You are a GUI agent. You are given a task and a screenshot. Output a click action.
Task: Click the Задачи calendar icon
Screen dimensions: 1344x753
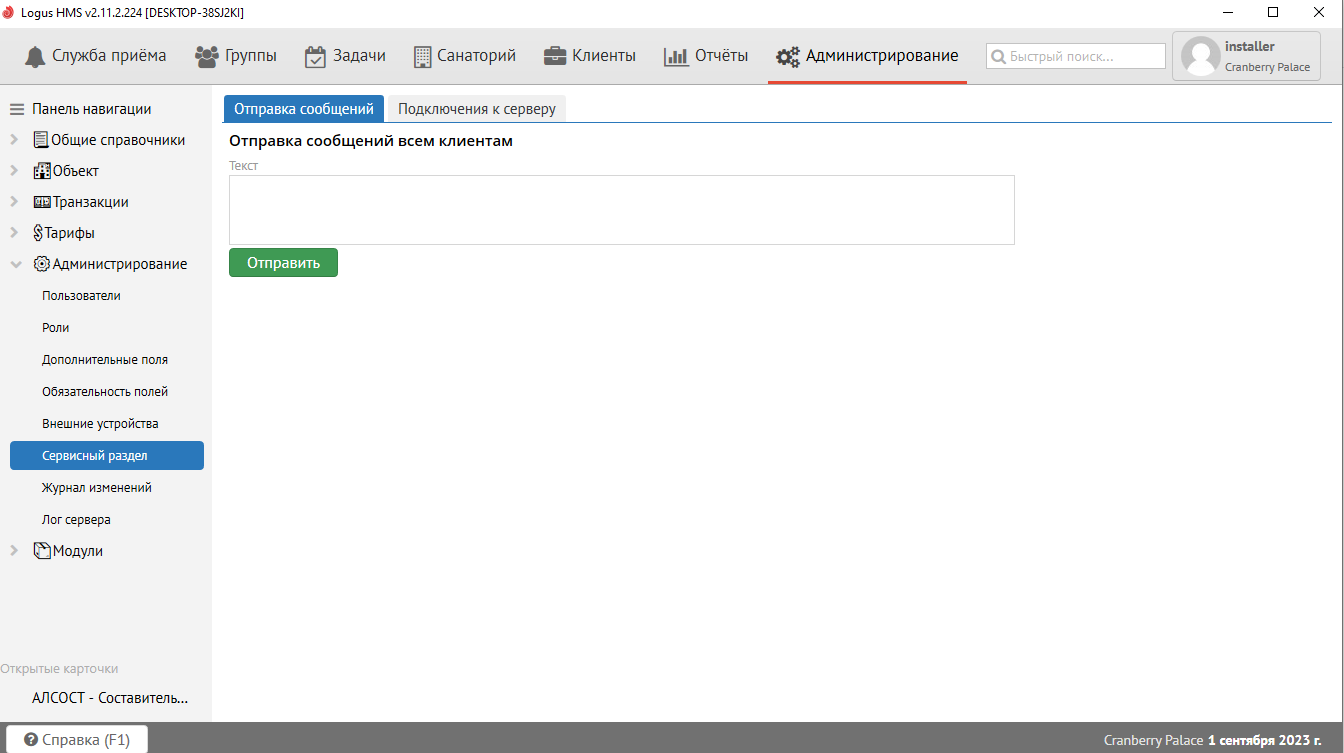tap(315, 56)
